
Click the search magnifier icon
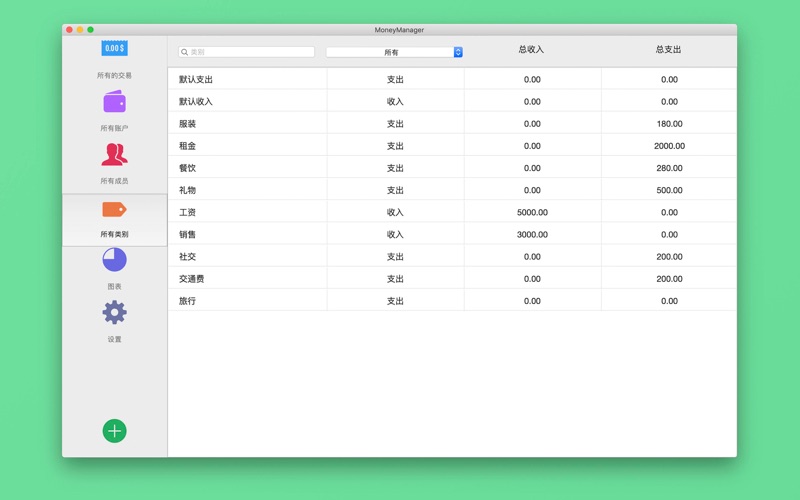185,52
